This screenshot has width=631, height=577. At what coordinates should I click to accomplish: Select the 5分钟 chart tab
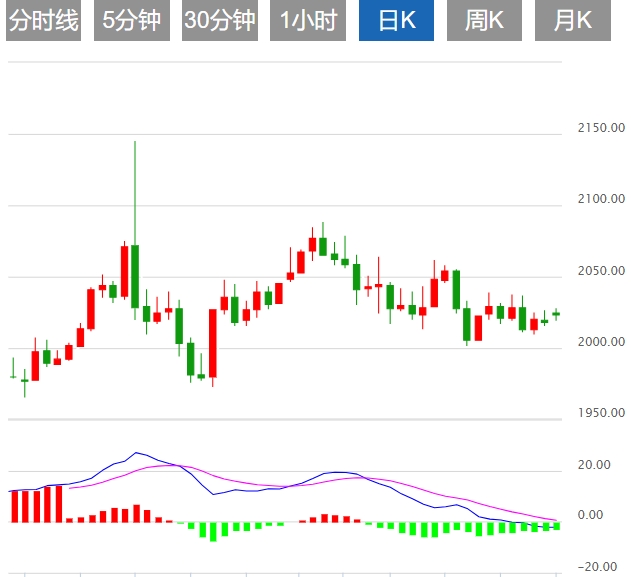click(132, 21)
